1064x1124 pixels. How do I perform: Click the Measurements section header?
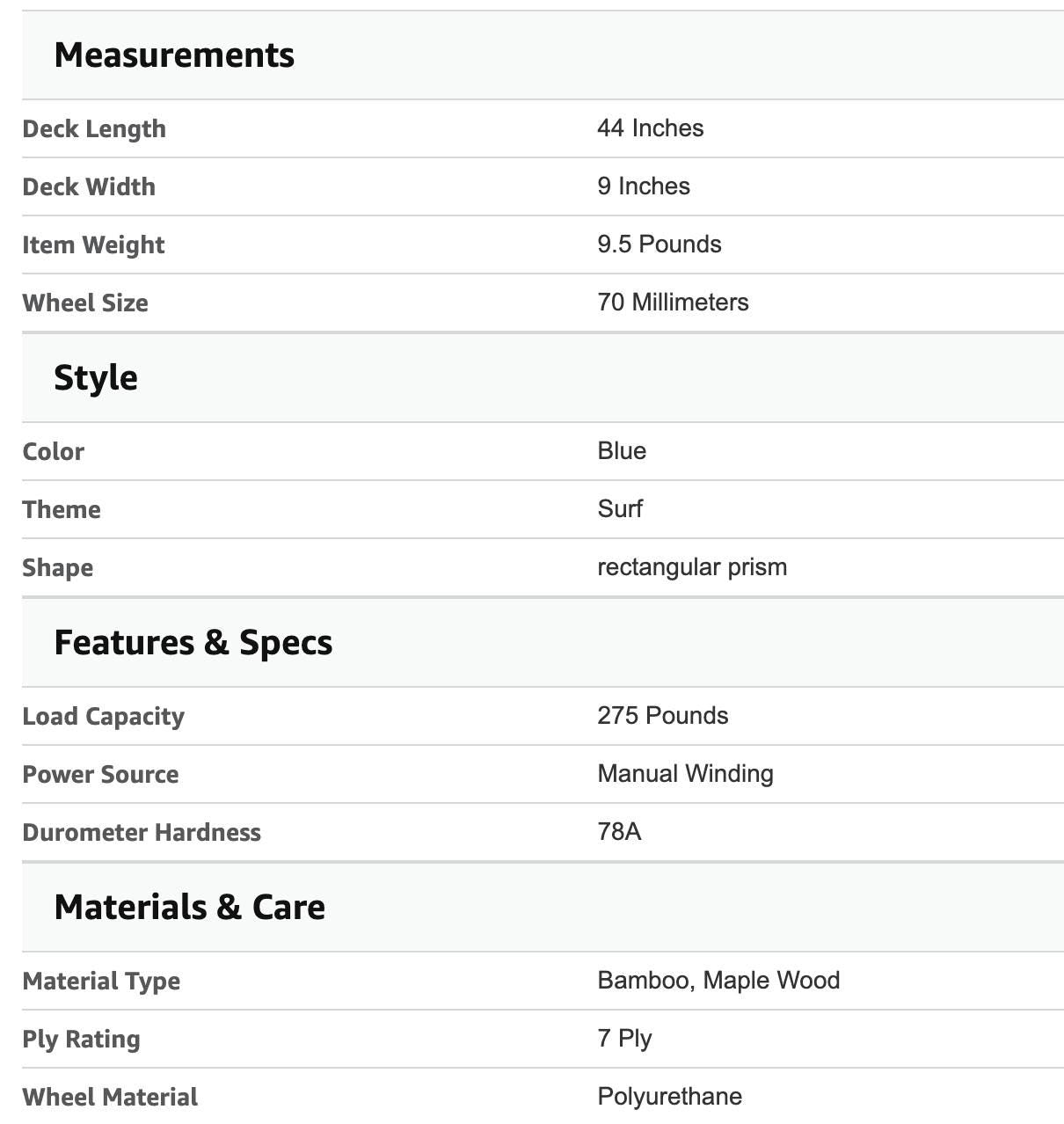(x=174, y=55)
